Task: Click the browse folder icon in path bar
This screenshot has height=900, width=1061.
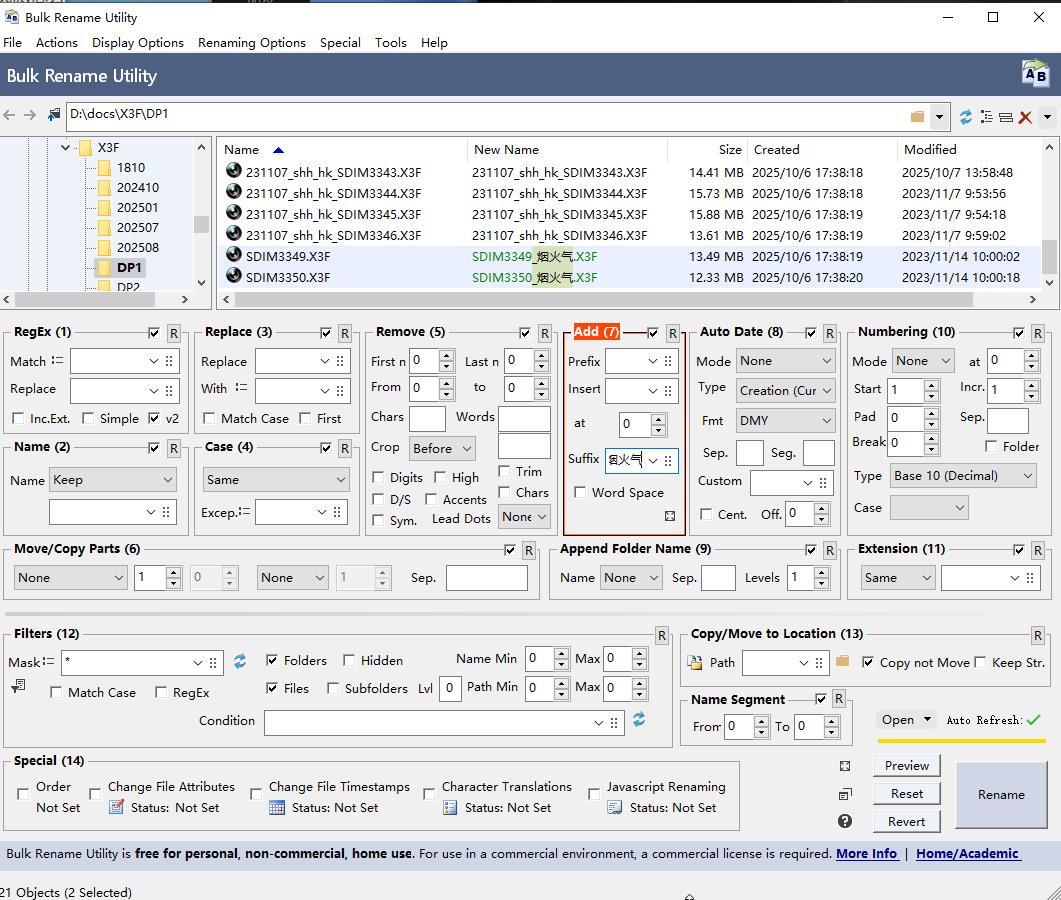Action: (x=917, y=116)
